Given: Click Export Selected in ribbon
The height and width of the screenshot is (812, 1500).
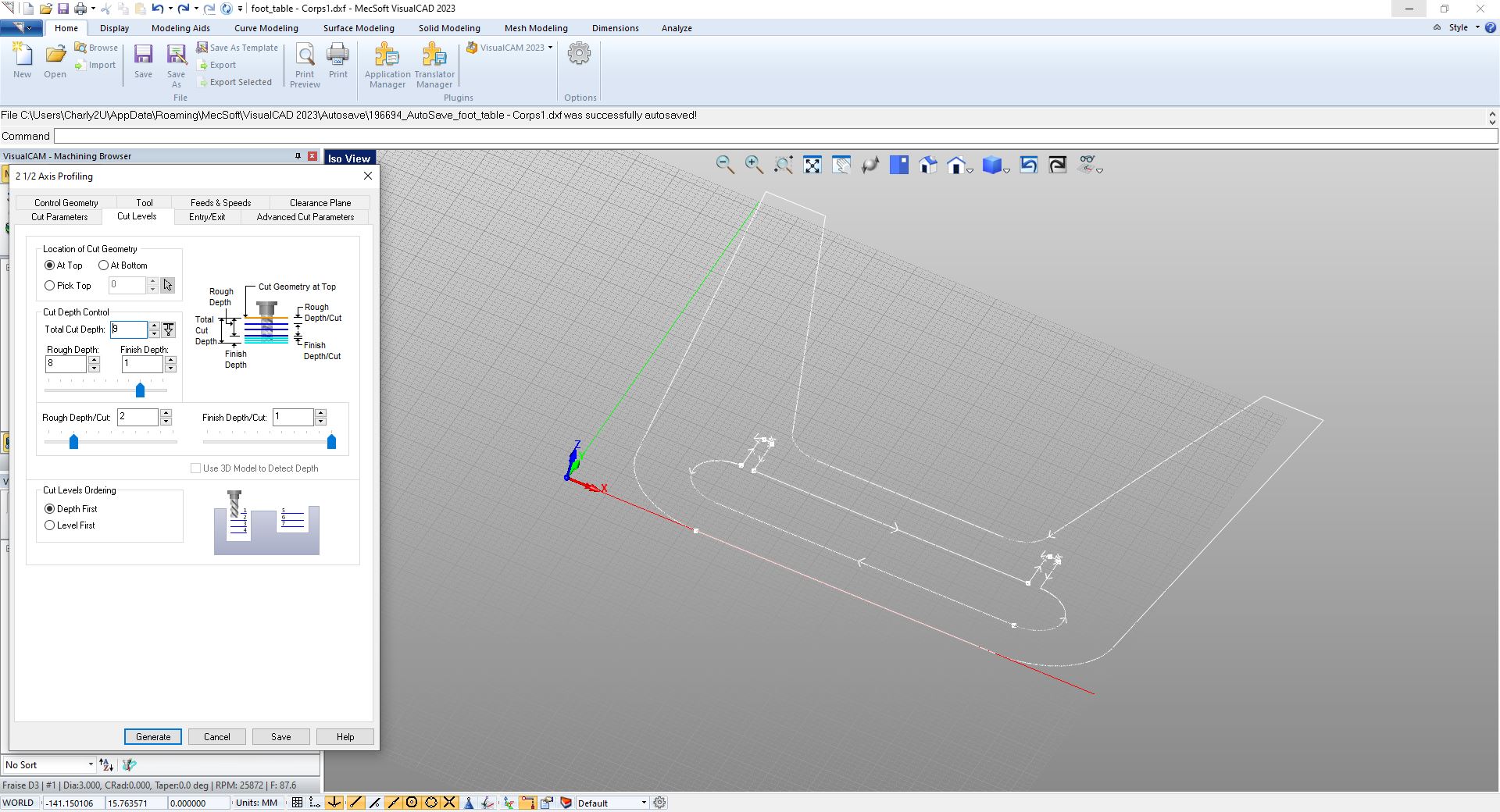Looking at the screenshot, I should pyautogui.click(x=234, y=82).
